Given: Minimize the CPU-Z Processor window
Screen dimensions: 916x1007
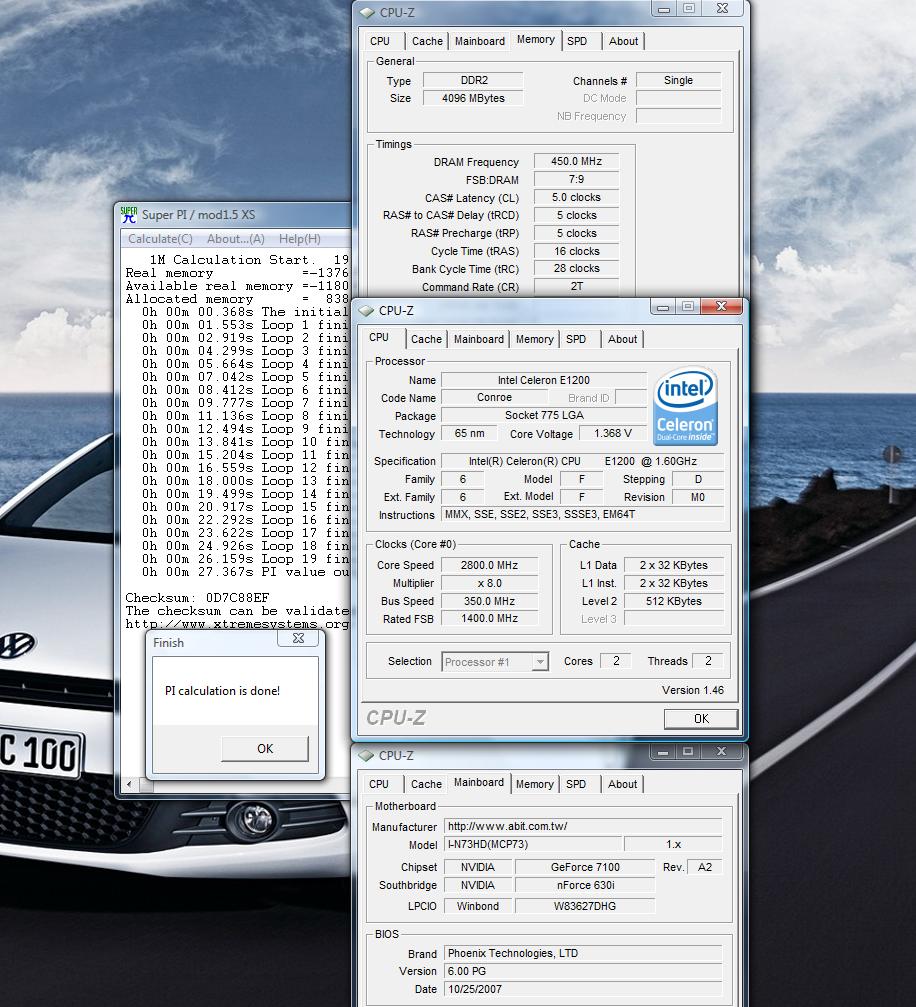Looking at the screenshot, I should (x=663, y=307).
